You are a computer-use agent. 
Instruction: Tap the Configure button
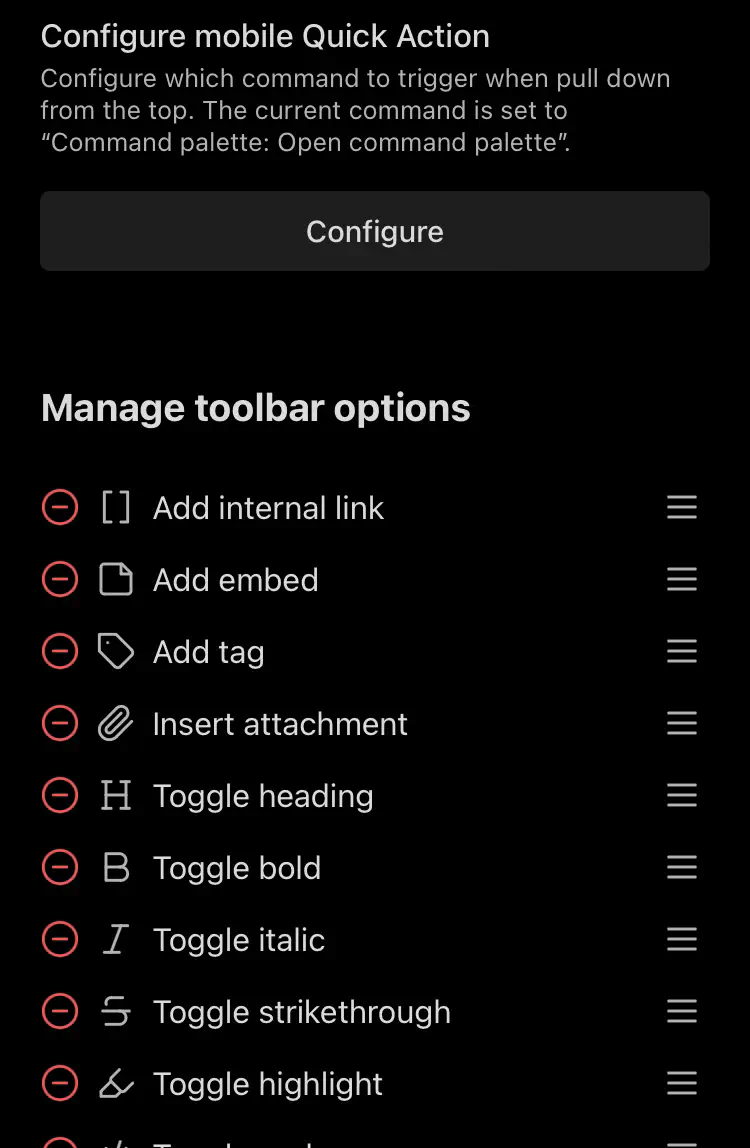374,232
